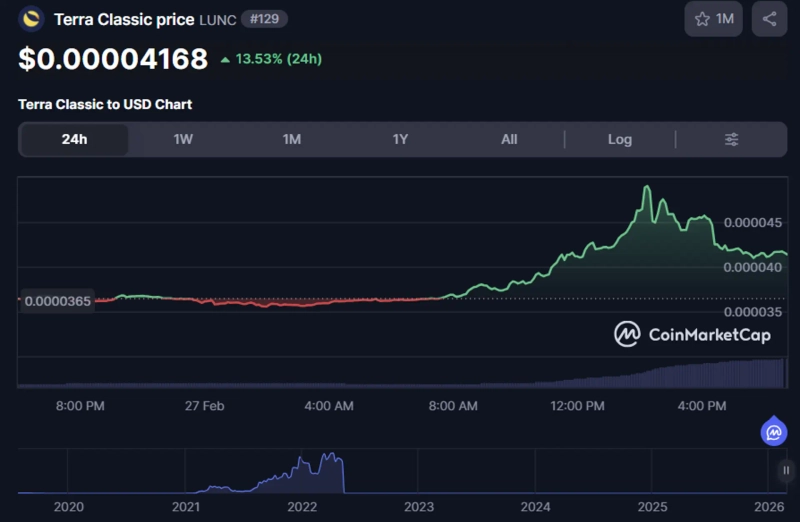The height and width of the screenshot is (522, 800).
Task: Click the green up-arrow price change indicator
Action: click(x=225, y=60)
